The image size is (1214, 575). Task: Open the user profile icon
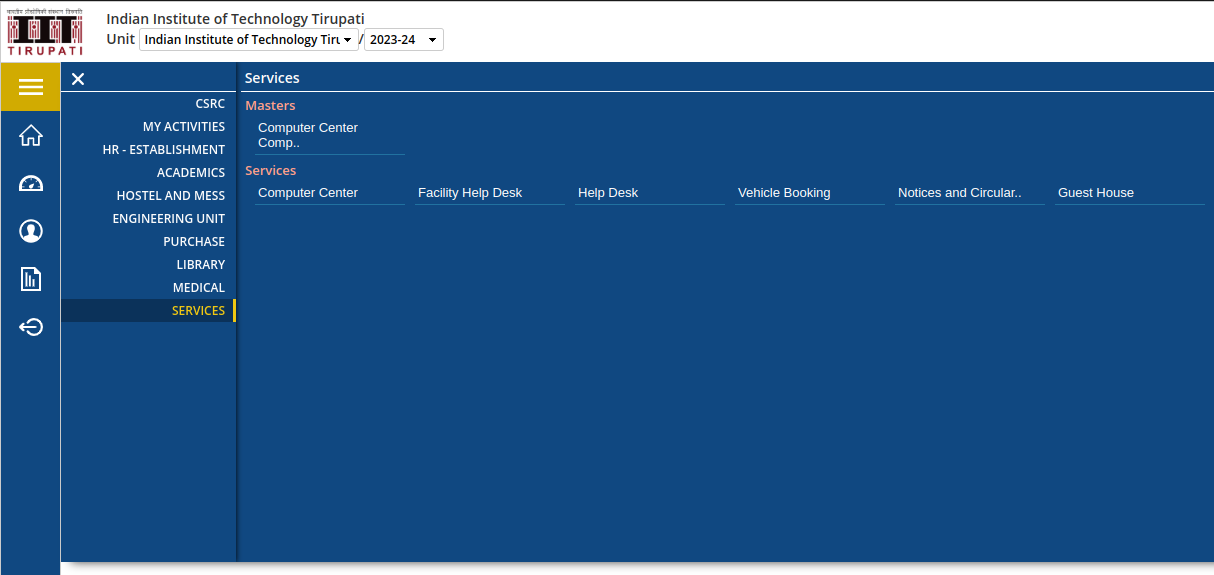(x=31, y=231)
